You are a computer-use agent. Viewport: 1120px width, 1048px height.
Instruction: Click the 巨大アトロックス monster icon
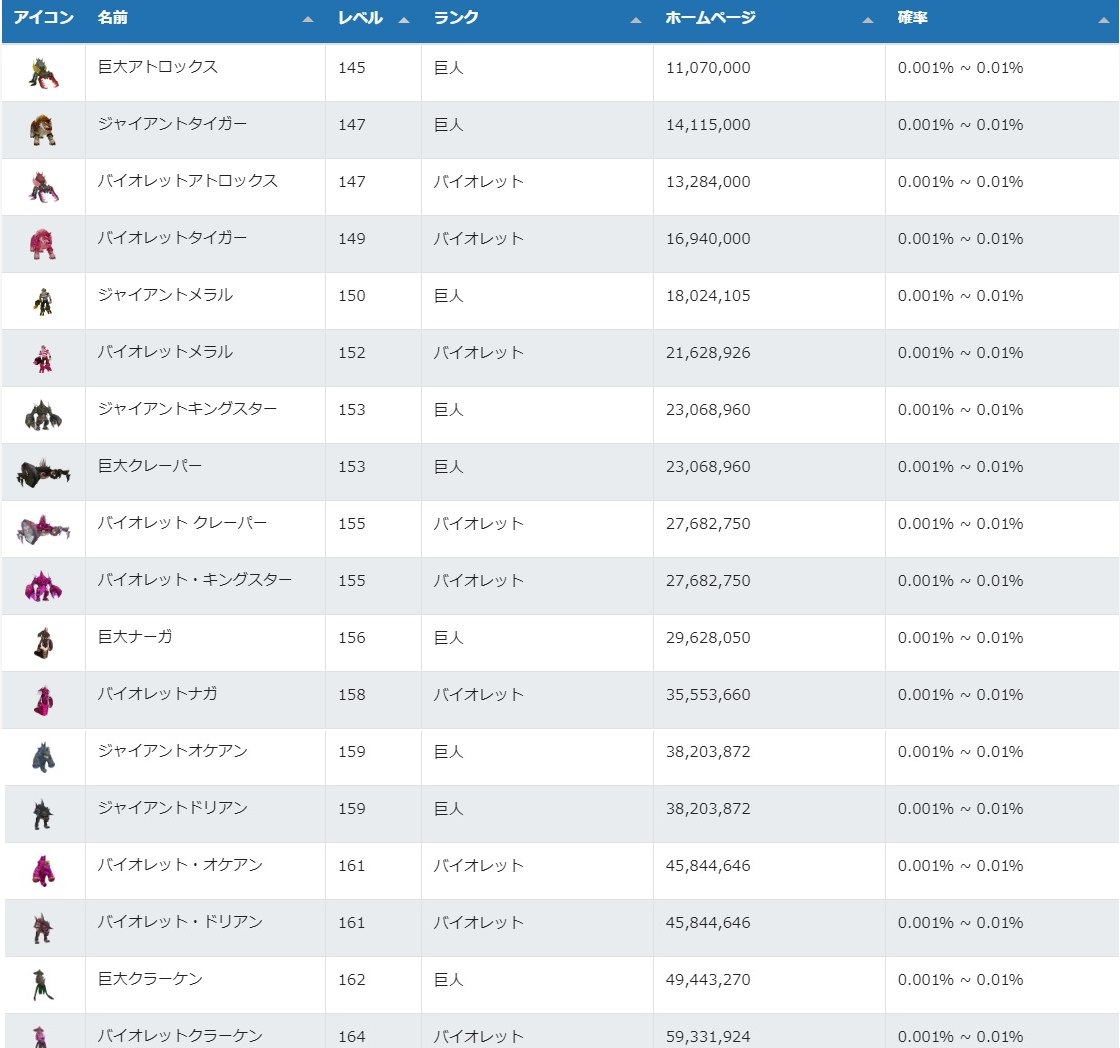(43, 73)
